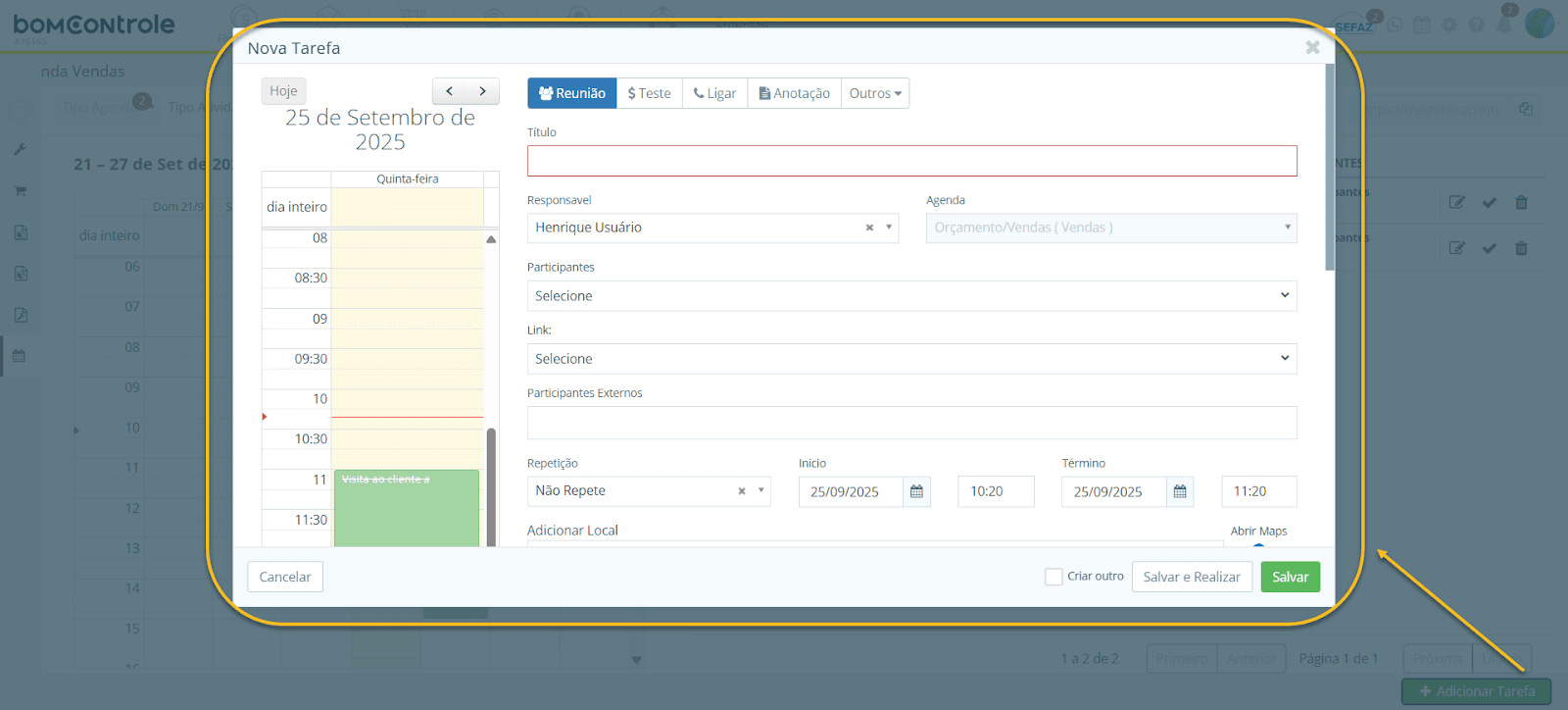This screenshot has width=1568, height=710.
Task: Open the Agenda Orçamento/Vendas dropdown
Action: point(1111,228)
